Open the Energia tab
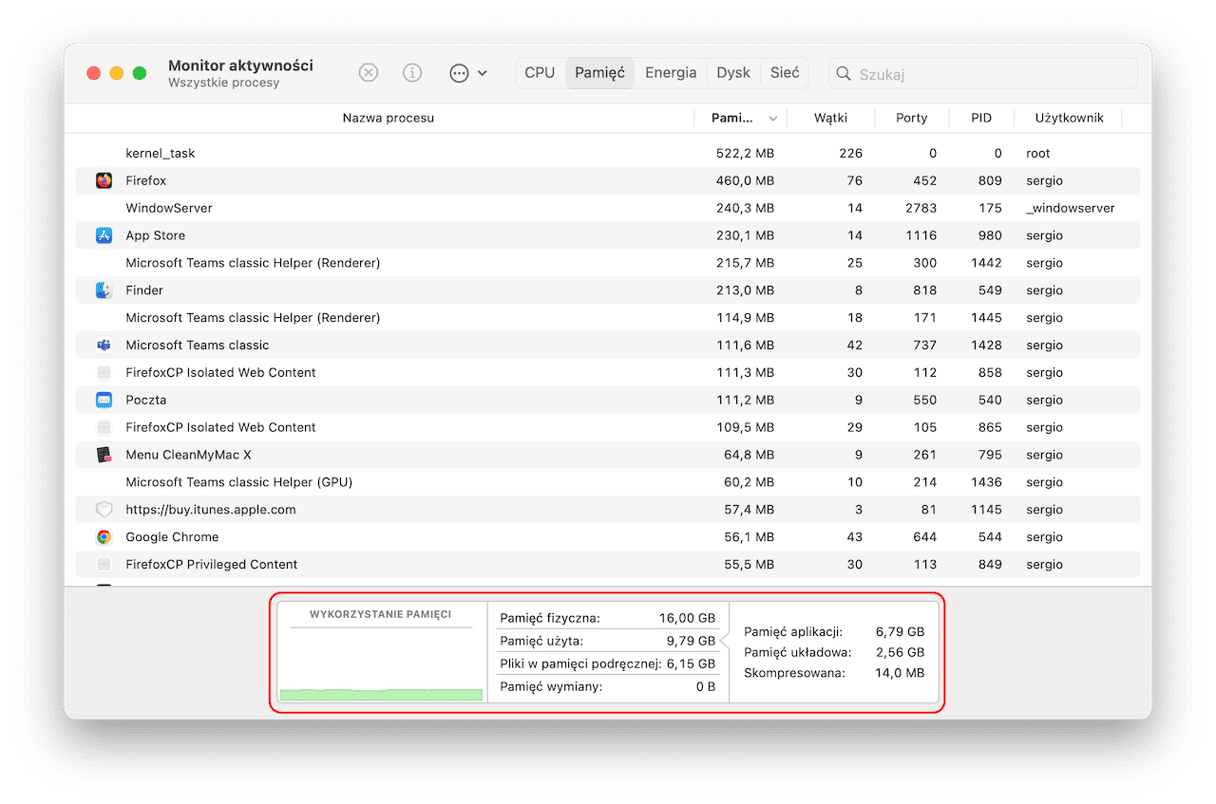The height and width of the screenshot is (804, 1216). point(671,73)
